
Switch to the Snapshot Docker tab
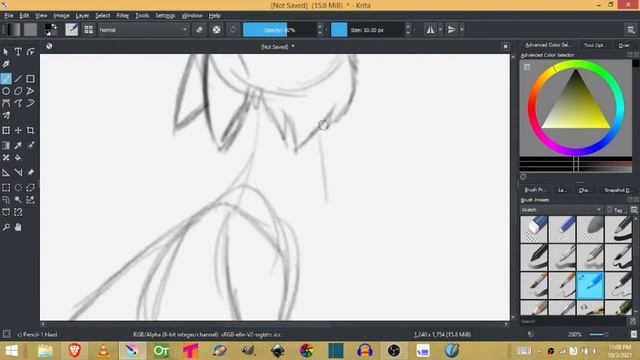pos(617,190)
